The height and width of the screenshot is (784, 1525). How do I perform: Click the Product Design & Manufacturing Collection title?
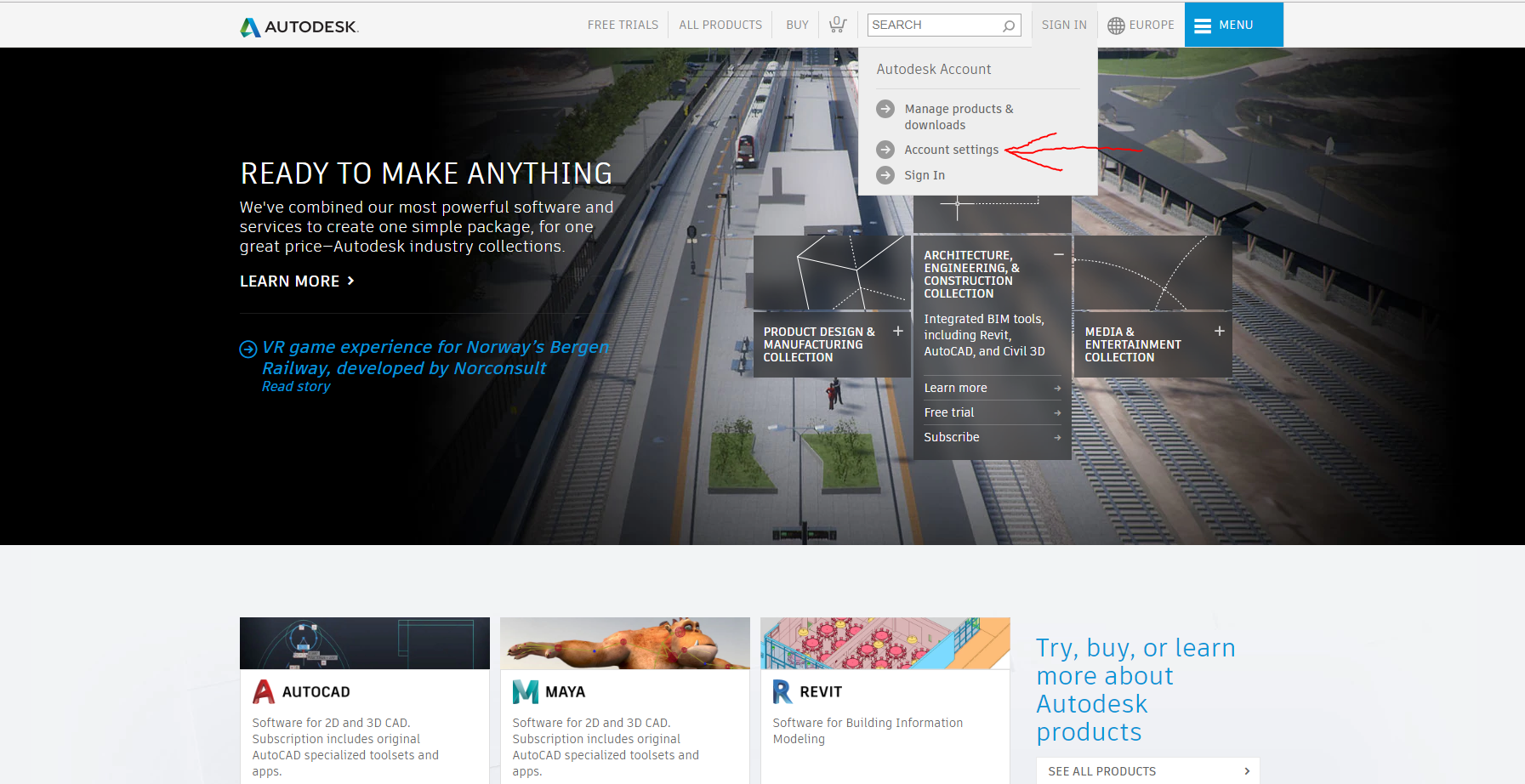coord(819,344)
